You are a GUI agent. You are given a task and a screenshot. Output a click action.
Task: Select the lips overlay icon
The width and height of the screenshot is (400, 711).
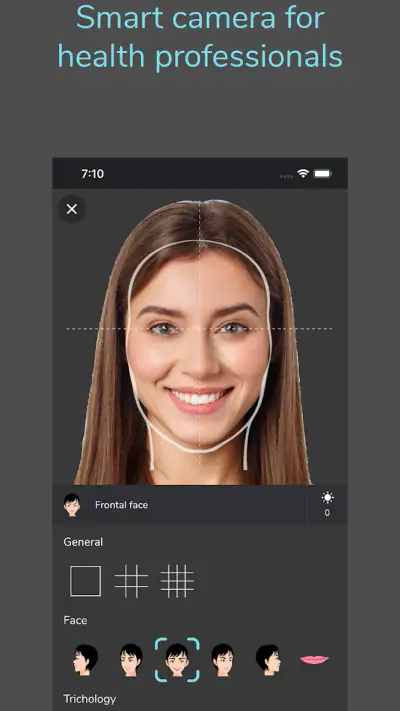click(x=314, y=660)
